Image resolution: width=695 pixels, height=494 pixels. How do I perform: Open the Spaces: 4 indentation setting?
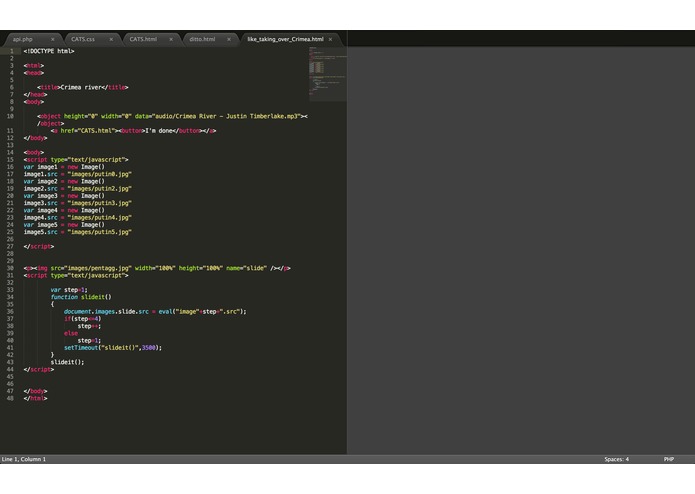(x=617, y=459)
